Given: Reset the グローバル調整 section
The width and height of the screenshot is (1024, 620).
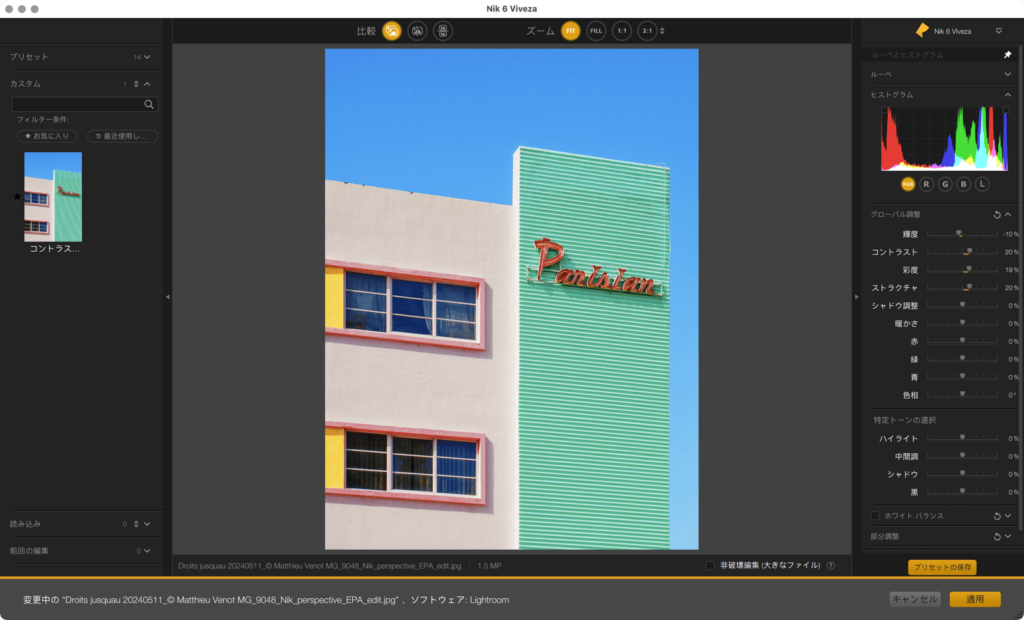Looking at the screenshot, I should click(x=997, y=214).
